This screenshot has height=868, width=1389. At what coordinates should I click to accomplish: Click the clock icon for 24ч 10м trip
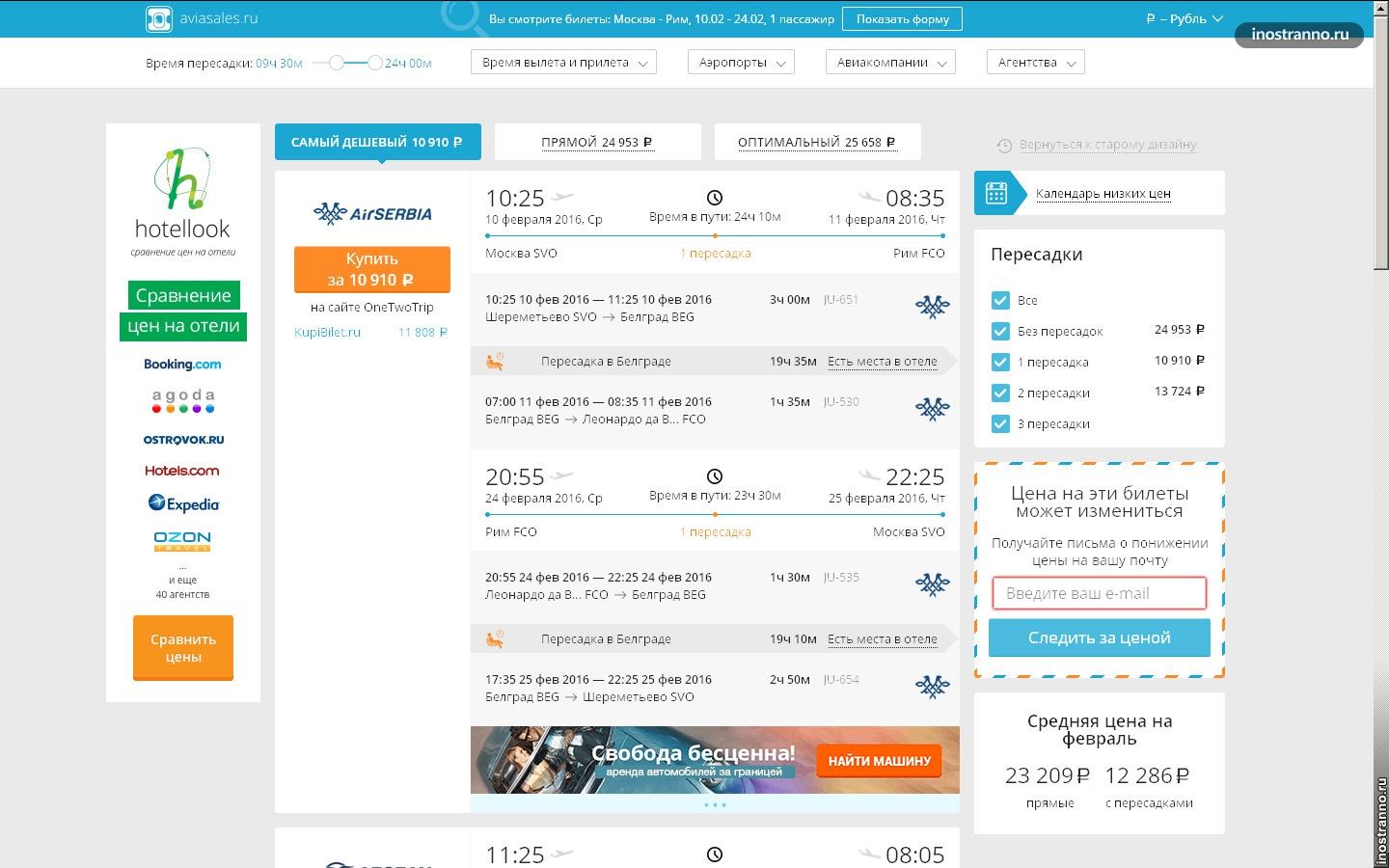[715, 198]
